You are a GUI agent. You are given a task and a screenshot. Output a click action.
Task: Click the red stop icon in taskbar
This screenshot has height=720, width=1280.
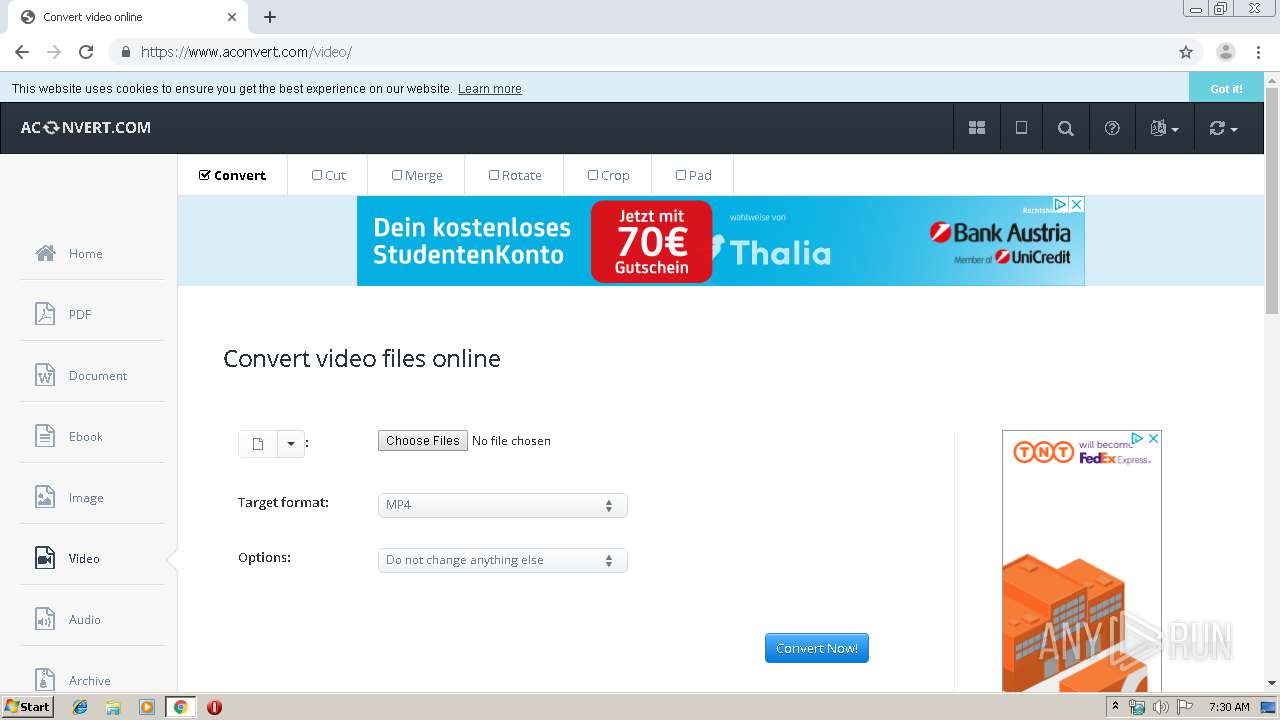[214, 707]
